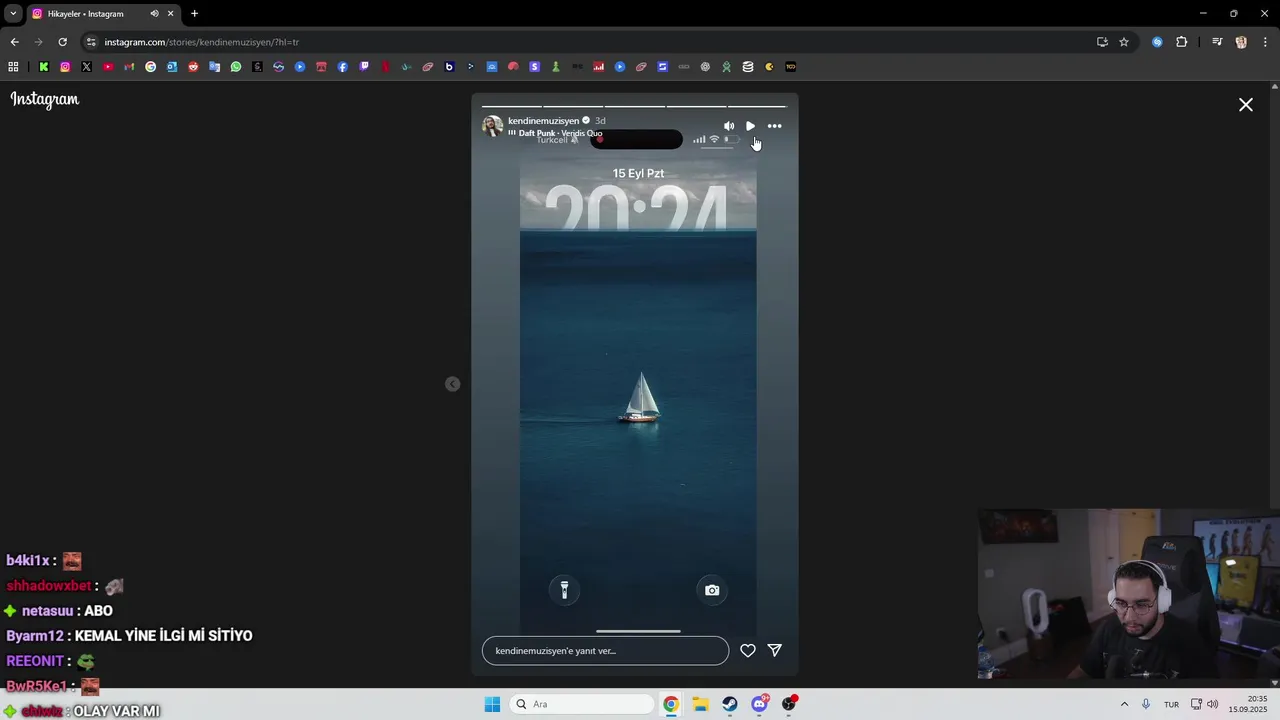The image size is (1280, 720).
Task: Open the Twitch bookmark
Action: pyautogui.click(x=364, y=67)
